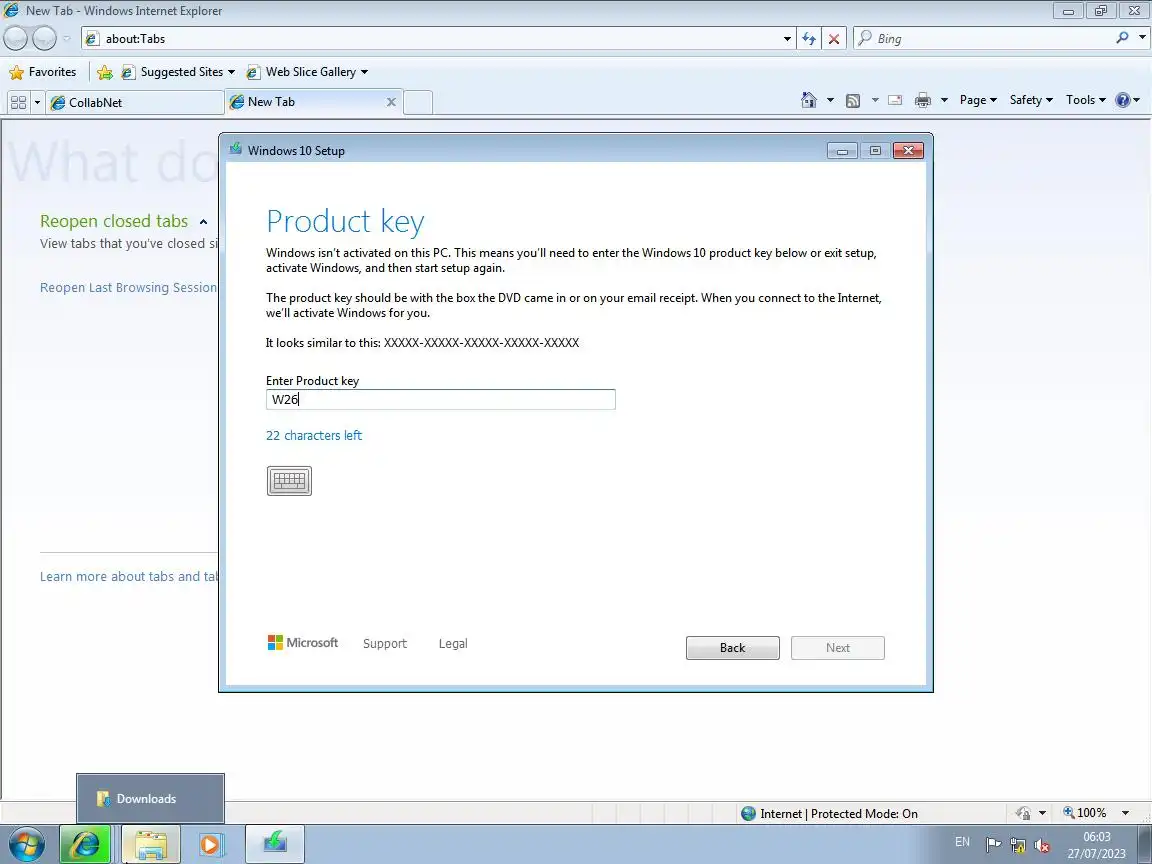This screenshot has height=864, width=1152.
Task: Click the Product key input field
Action: coord(440,400)
